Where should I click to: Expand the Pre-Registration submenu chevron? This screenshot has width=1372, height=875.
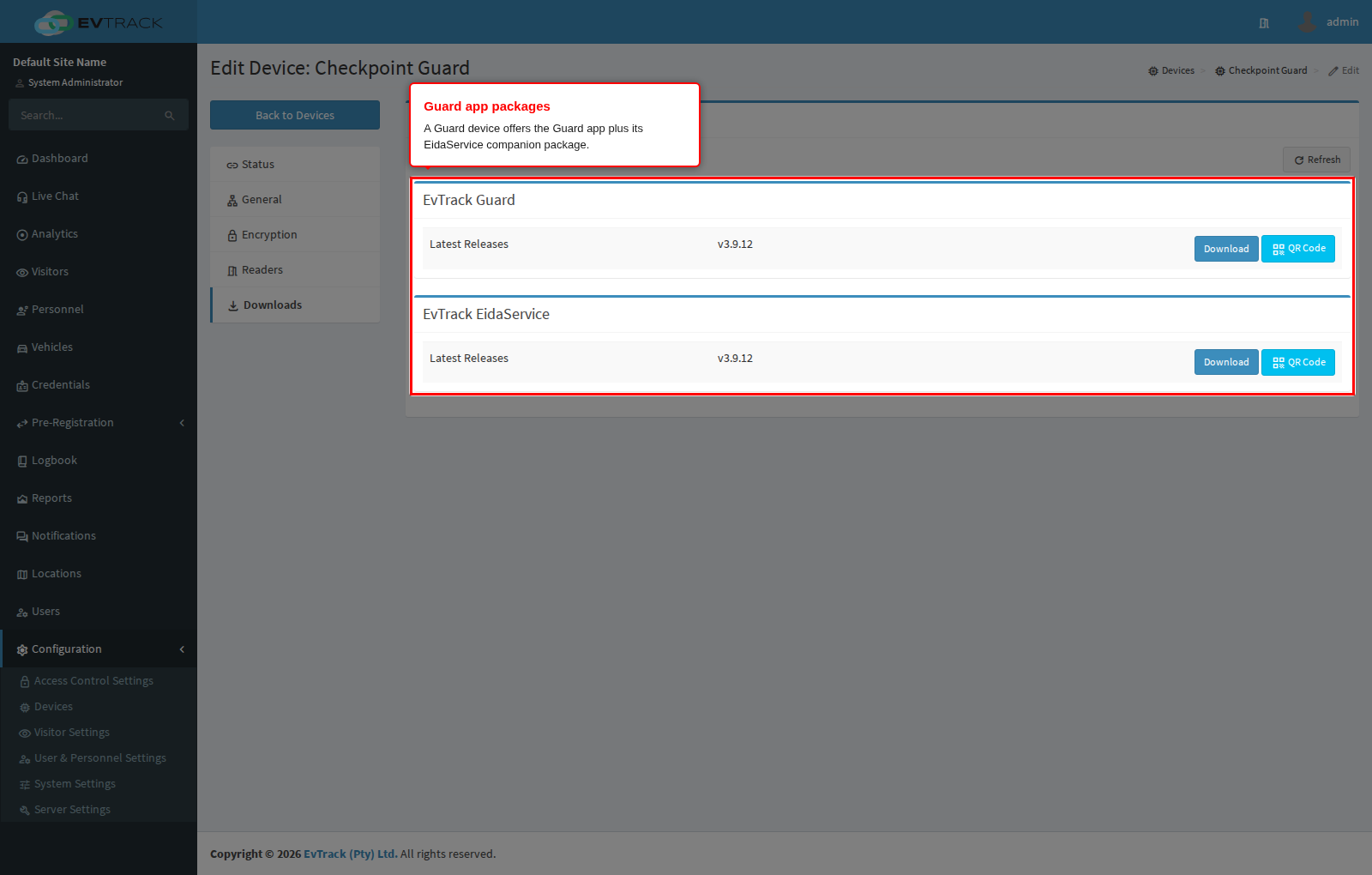tap(182, 423)
